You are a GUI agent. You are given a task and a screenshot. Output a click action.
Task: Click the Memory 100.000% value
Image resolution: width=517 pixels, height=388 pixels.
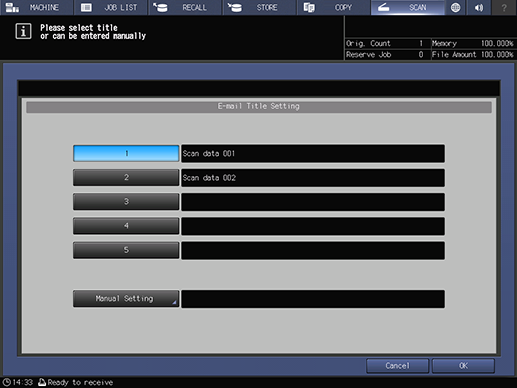click(497, 43)
